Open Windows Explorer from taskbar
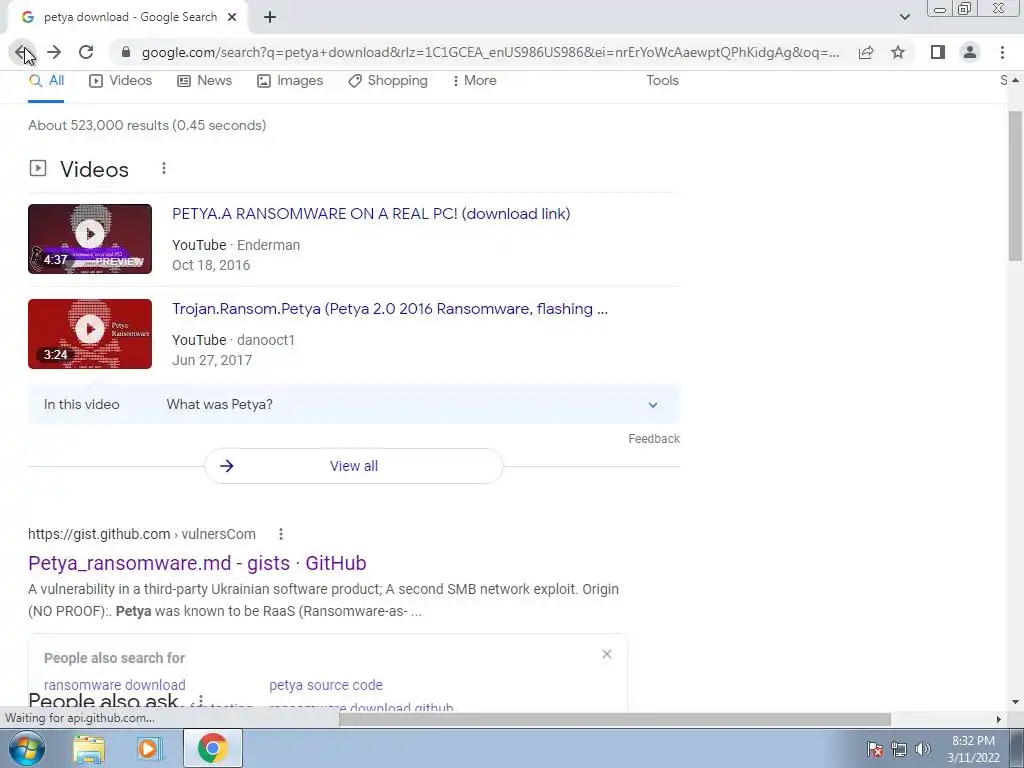This screenshot has height=768, width=1024. pyautogui.click(x=89, y=748)
